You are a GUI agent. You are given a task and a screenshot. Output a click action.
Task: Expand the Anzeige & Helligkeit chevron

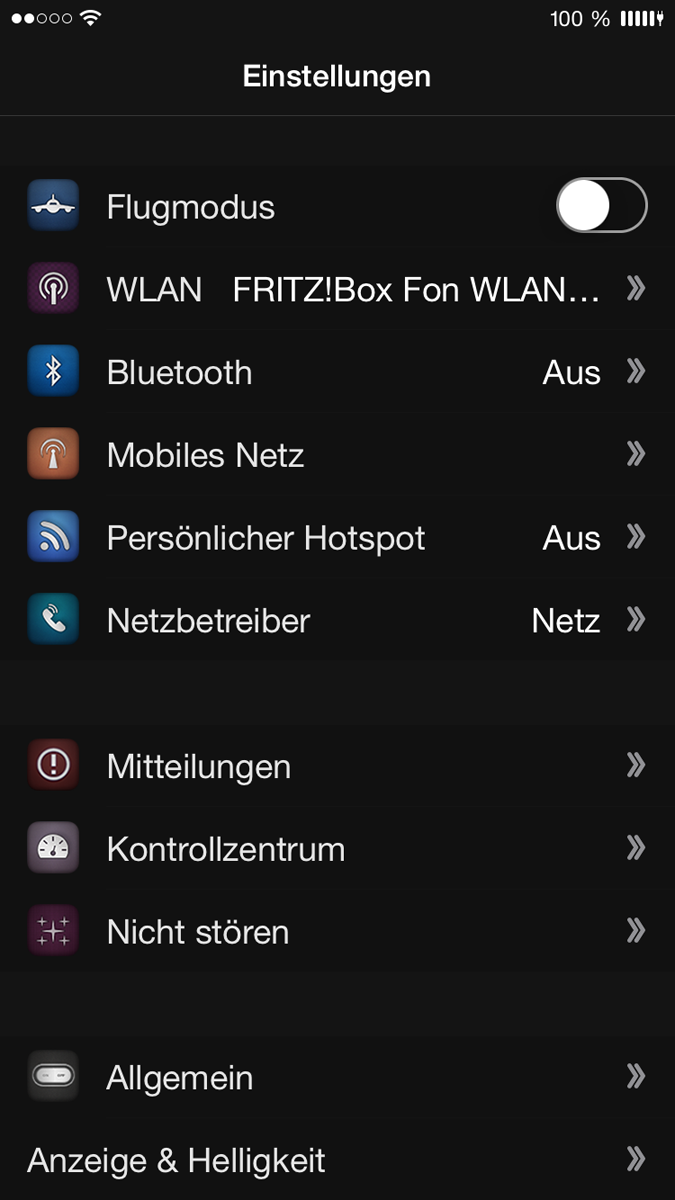(635, 1160)
